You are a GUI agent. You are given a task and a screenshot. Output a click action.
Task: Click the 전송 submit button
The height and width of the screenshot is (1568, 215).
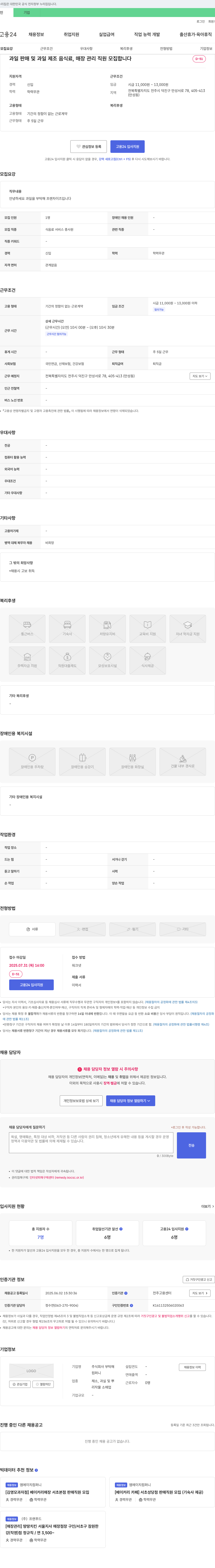(x=191, y=1145)
